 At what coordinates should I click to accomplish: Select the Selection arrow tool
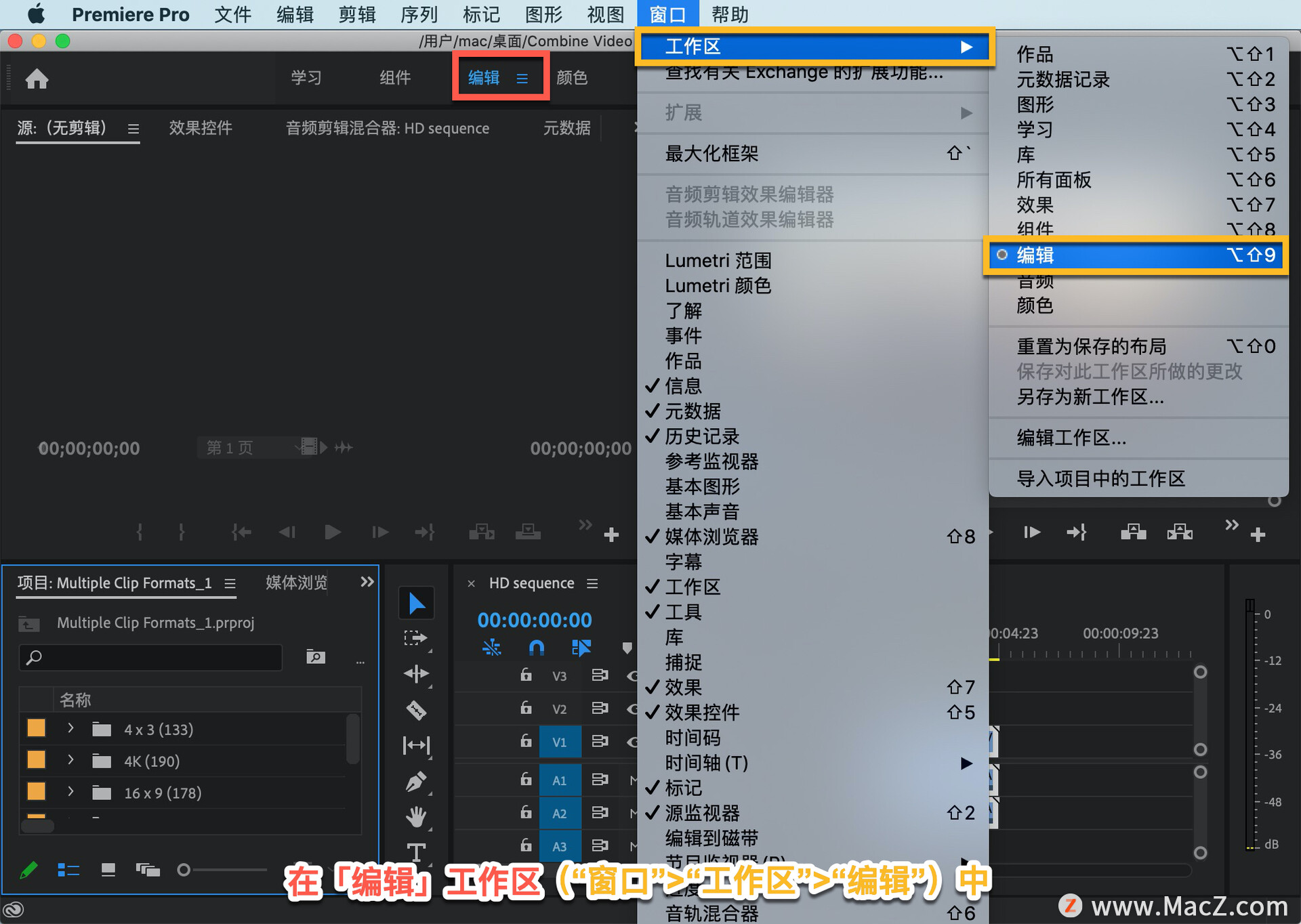point(416,603)
